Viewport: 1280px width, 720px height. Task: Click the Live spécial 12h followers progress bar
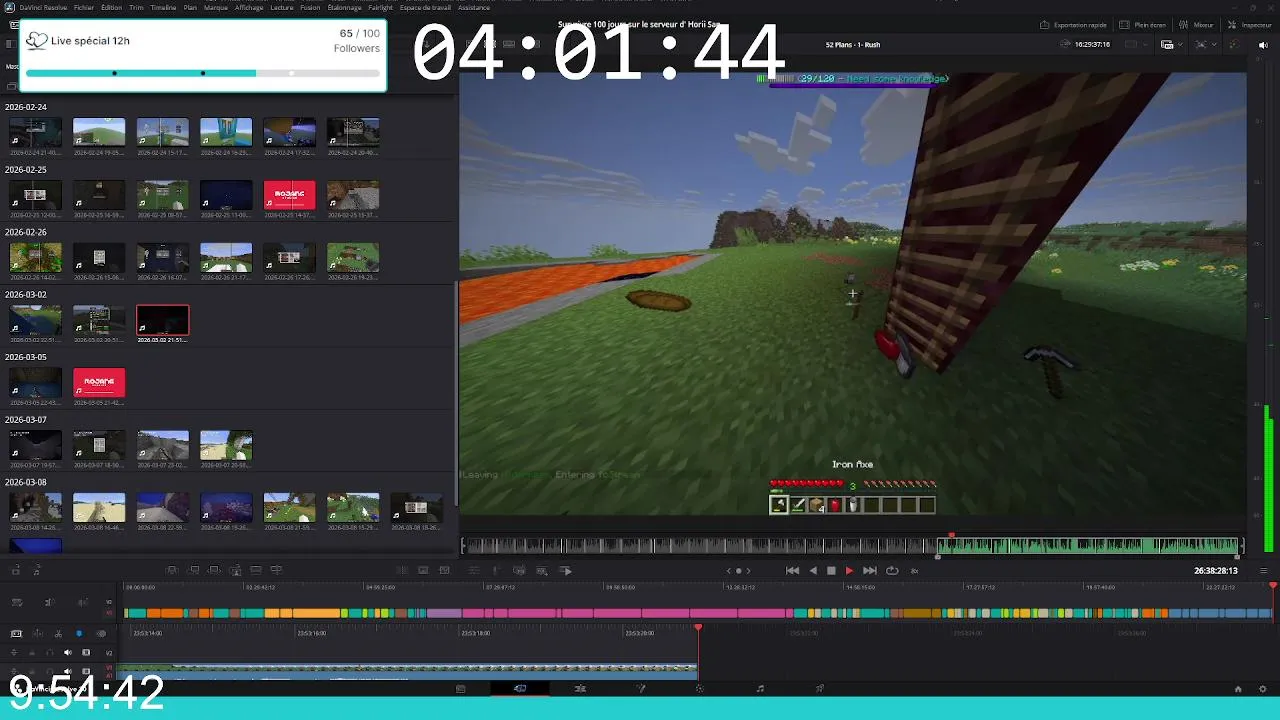tap(203, 73)
